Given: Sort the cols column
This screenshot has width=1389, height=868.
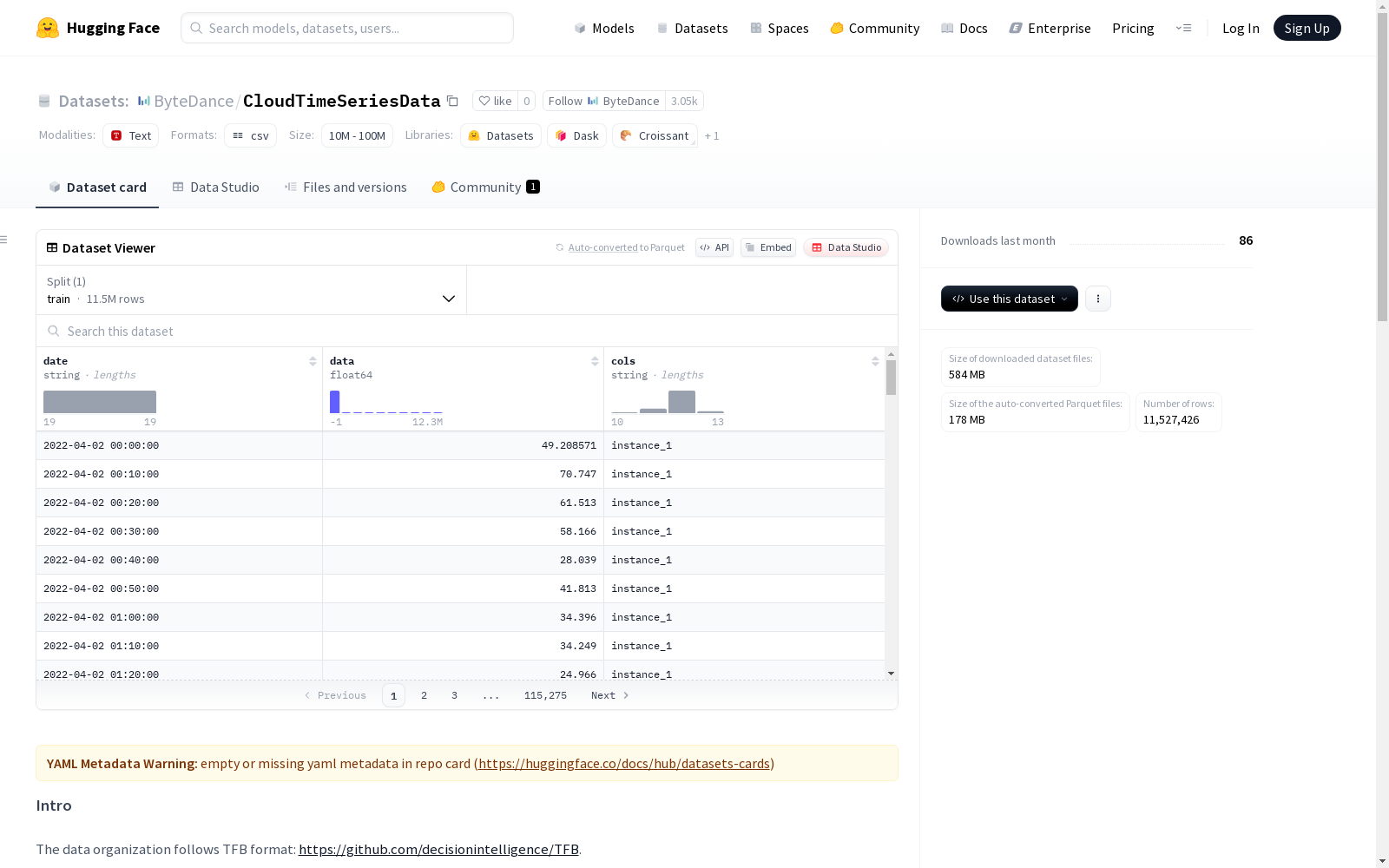Looking at the screenshot, I should tap(875, 361).
